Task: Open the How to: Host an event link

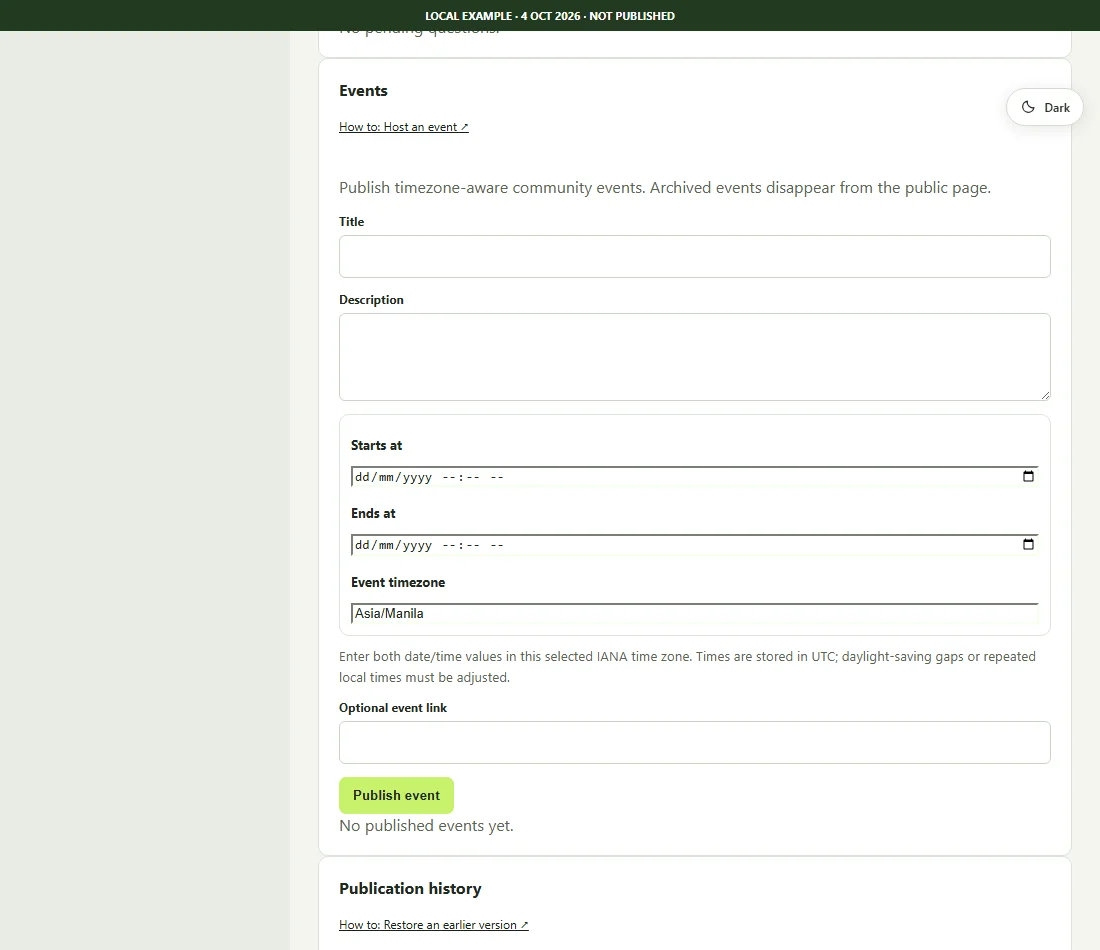Action: tap(403, 127)
